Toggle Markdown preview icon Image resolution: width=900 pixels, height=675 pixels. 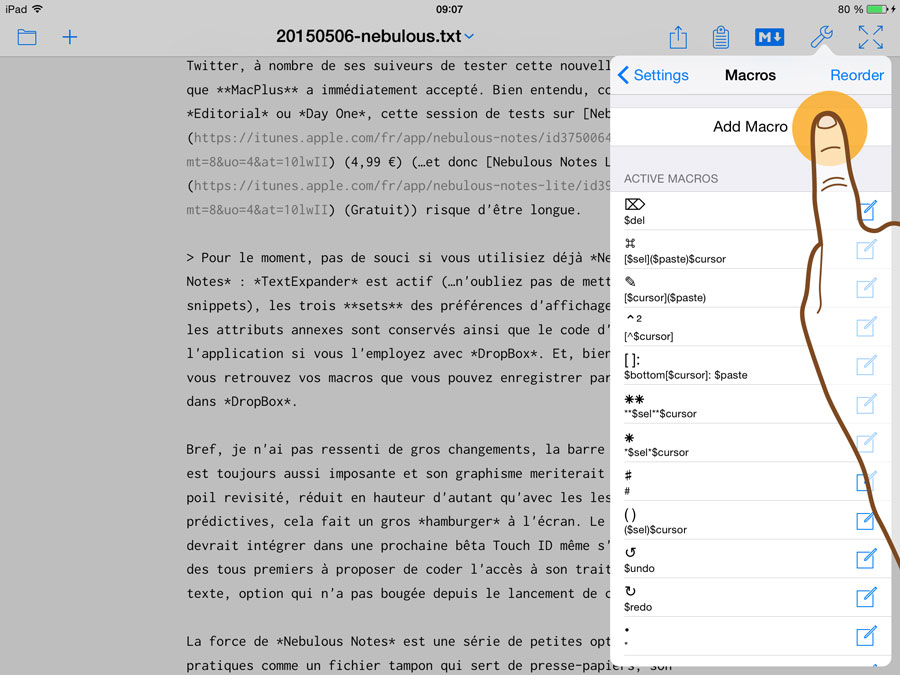[x=769, y=38]
